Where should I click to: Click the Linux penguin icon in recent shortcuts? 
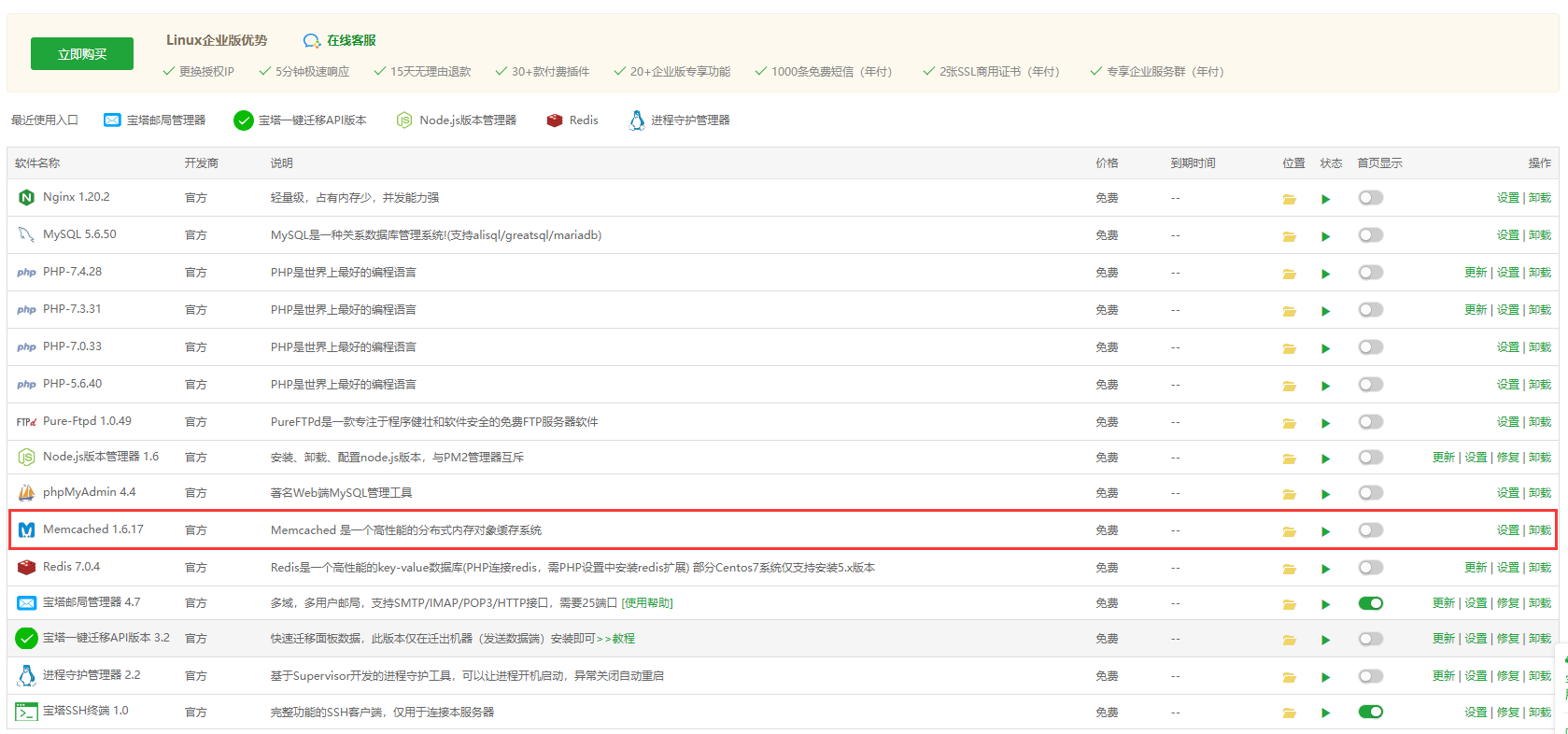[x=637, y=120]
